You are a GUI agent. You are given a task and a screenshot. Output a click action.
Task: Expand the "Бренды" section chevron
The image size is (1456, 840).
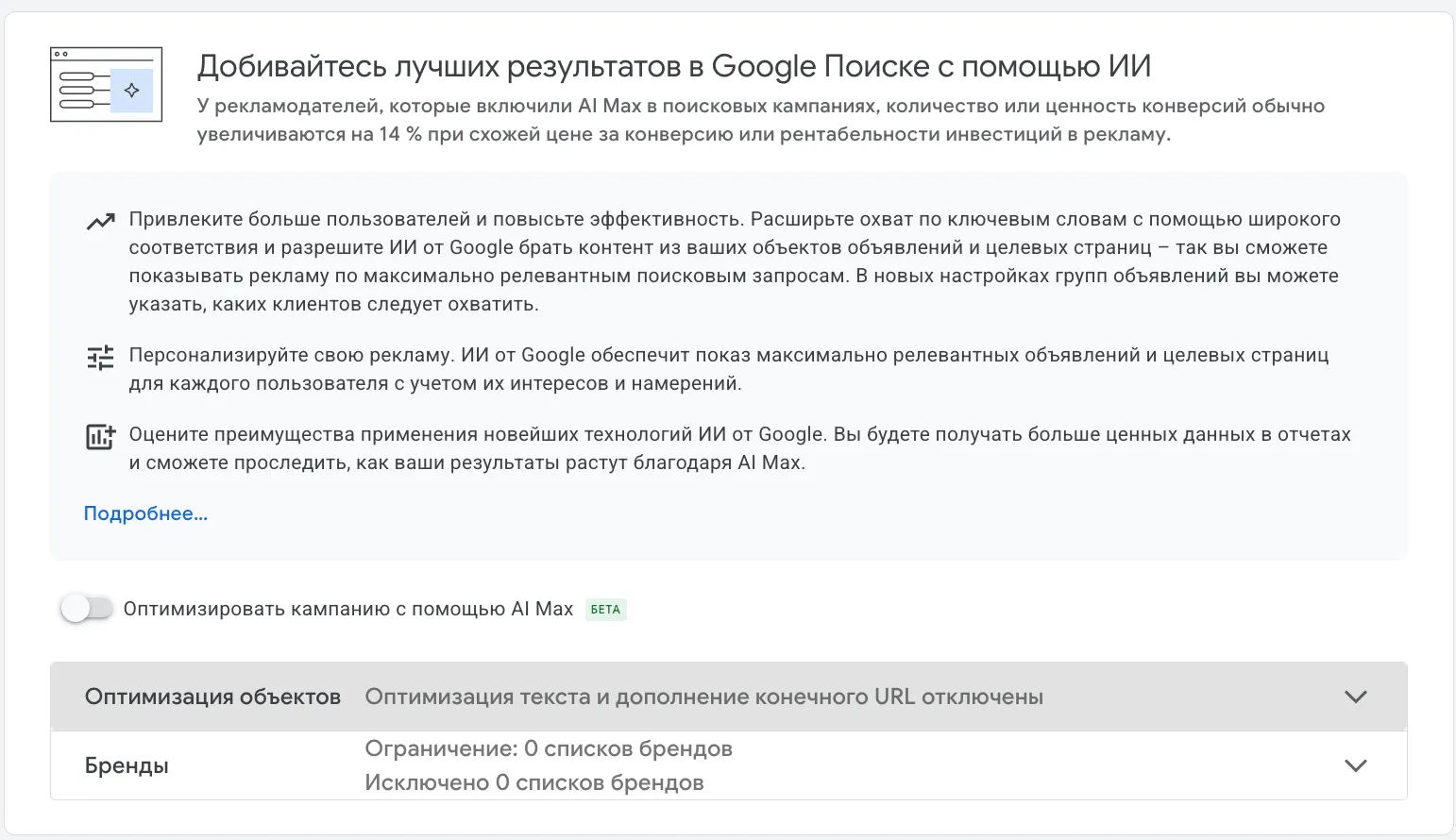pyautogui.click(x=1356, y=765)
